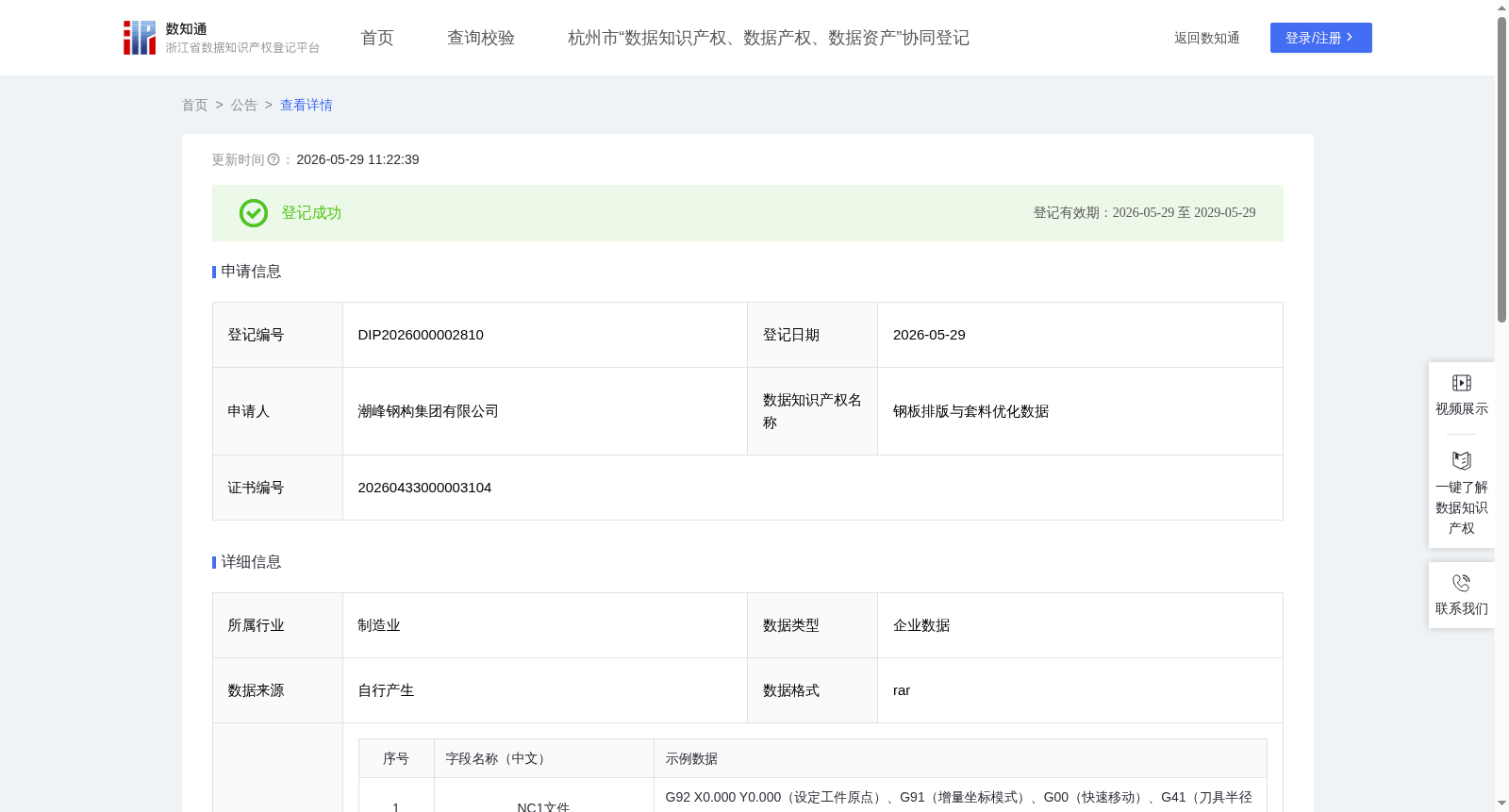Click the scrollbar down arrow
Viewport: 1509px width, 812px height.
[x=1501, y=804]
